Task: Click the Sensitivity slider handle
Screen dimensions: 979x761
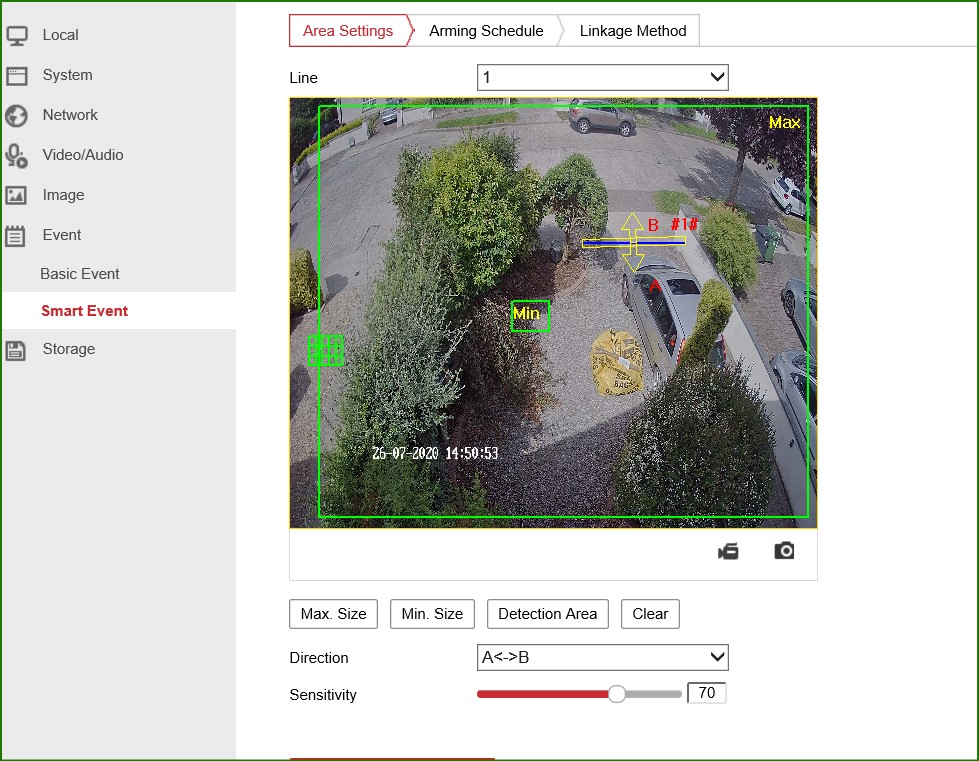Action: (x=617, y=694)
